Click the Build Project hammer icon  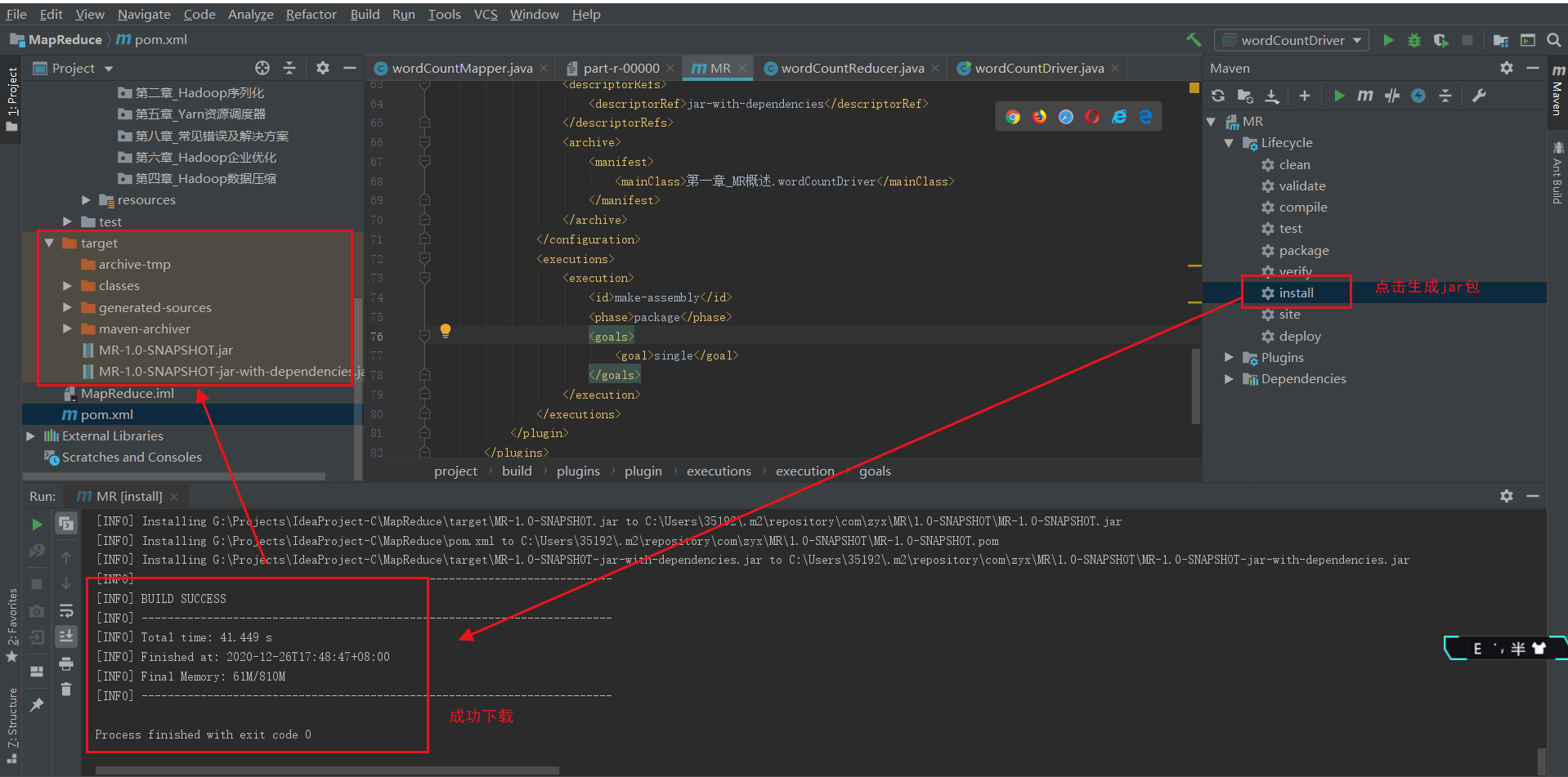pos(1194,39)
